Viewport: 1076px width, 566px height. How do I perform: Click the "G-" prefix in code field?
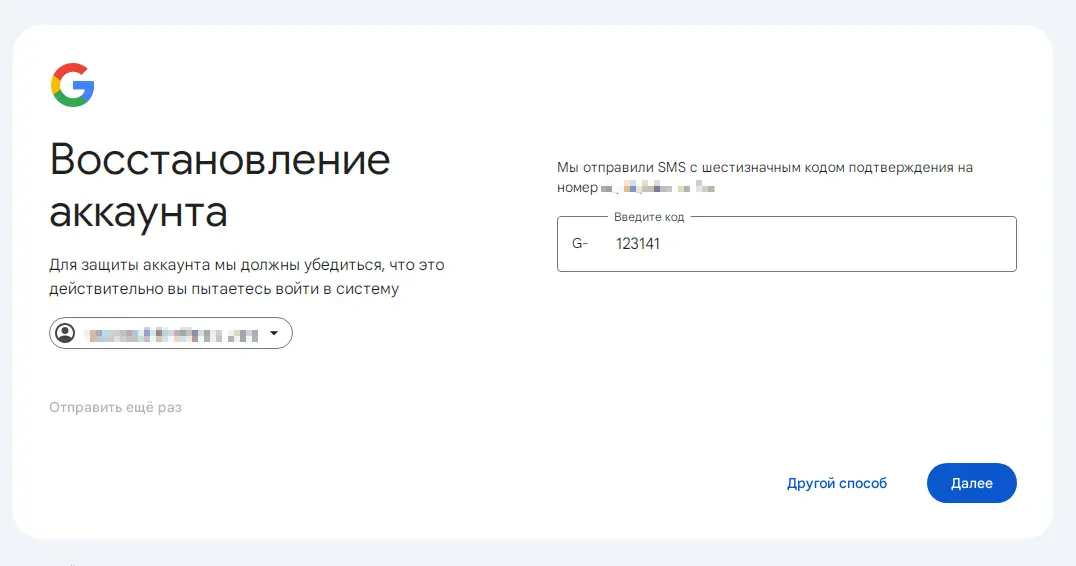point(580,244)
